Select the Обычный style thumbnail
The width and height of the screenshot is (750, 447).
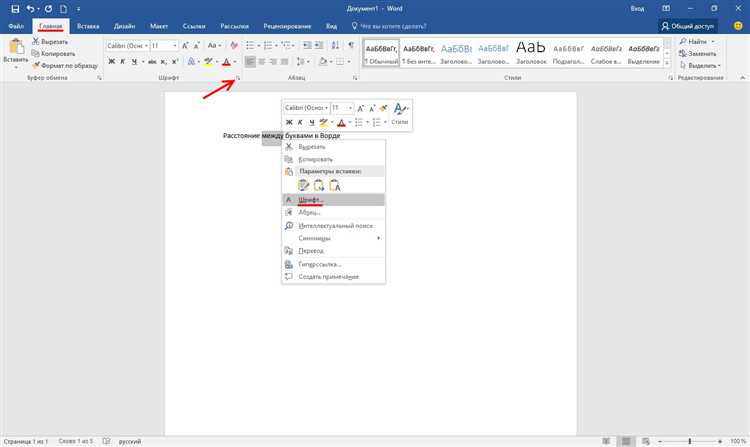(x=381, y=53)
